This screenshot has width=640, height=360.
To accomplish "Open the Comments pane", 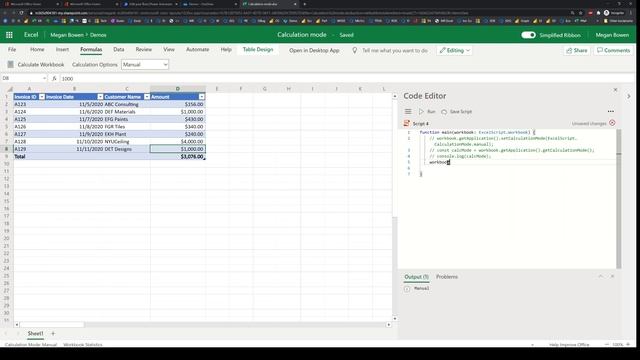I will tap(613, 50).
